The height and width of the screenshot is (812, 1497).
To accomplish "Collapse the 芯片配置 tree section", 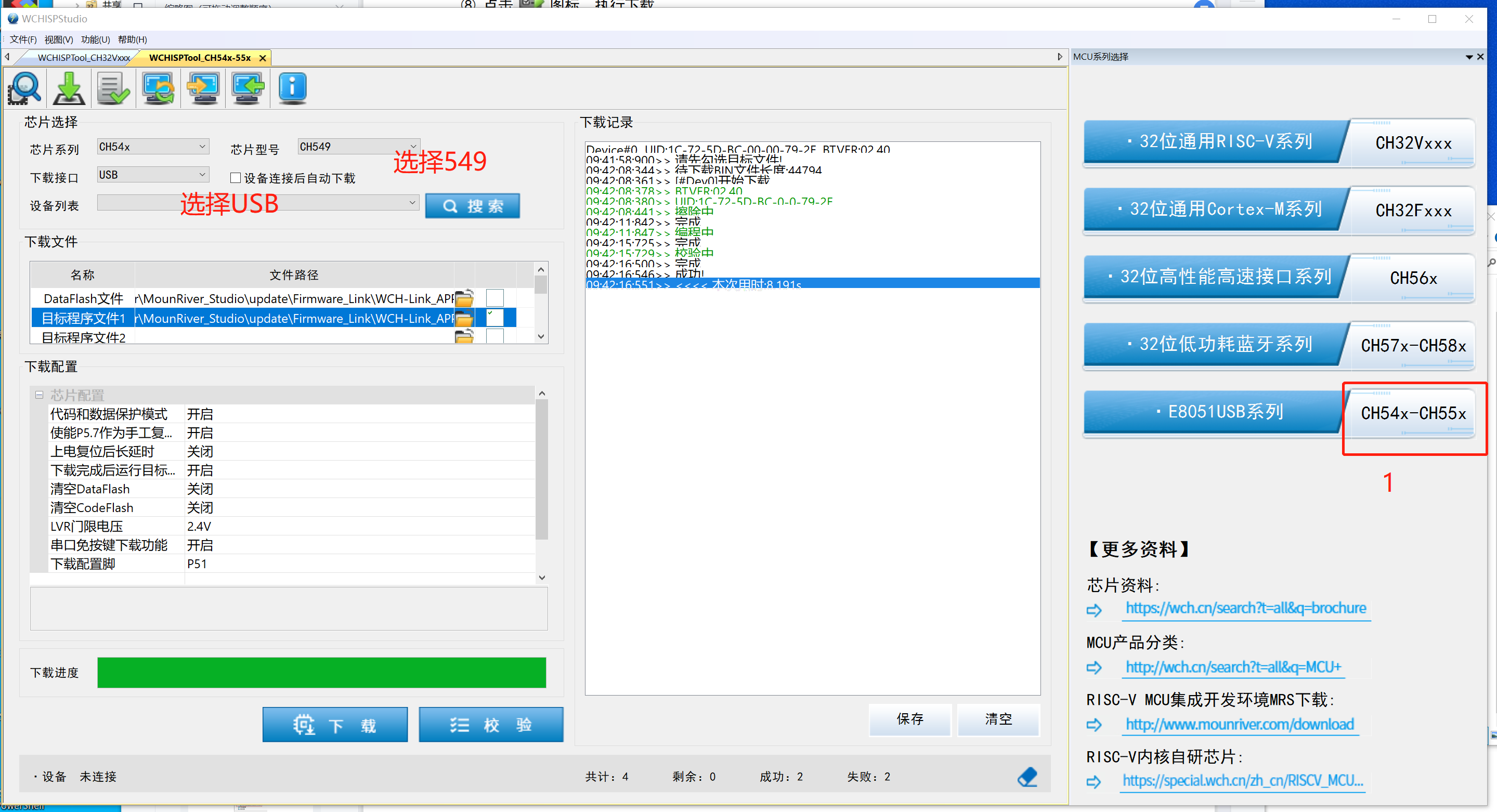I will tap(39, 395).
